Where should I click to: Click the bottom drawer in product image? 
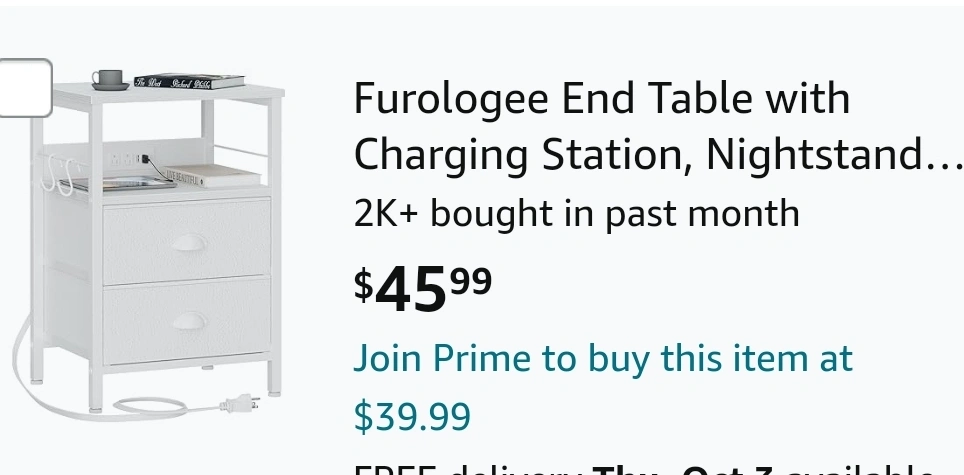(187, 321)
